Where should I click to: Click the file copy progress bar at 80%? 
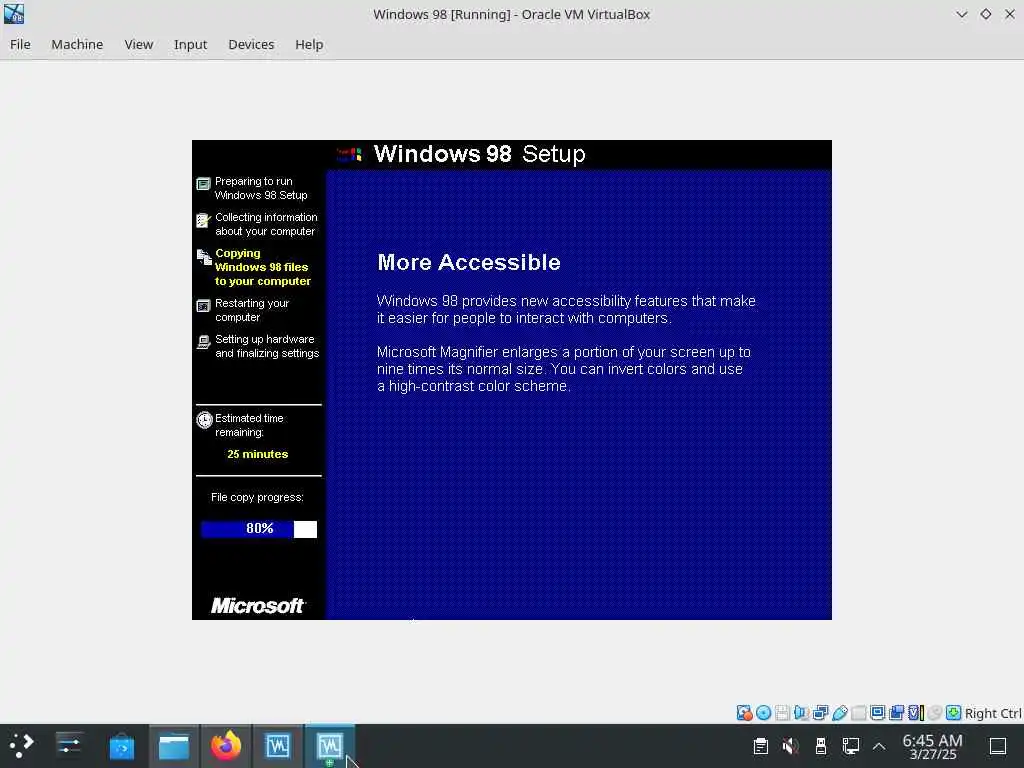click(x=259, y=529)
